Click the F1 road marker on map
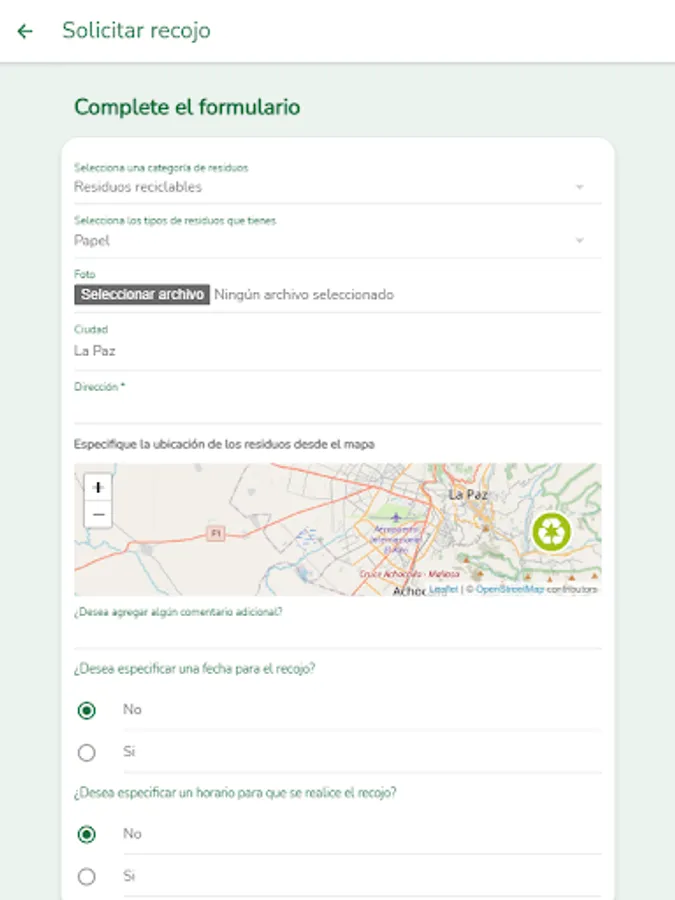675x900 pixels. click(215, 534)
